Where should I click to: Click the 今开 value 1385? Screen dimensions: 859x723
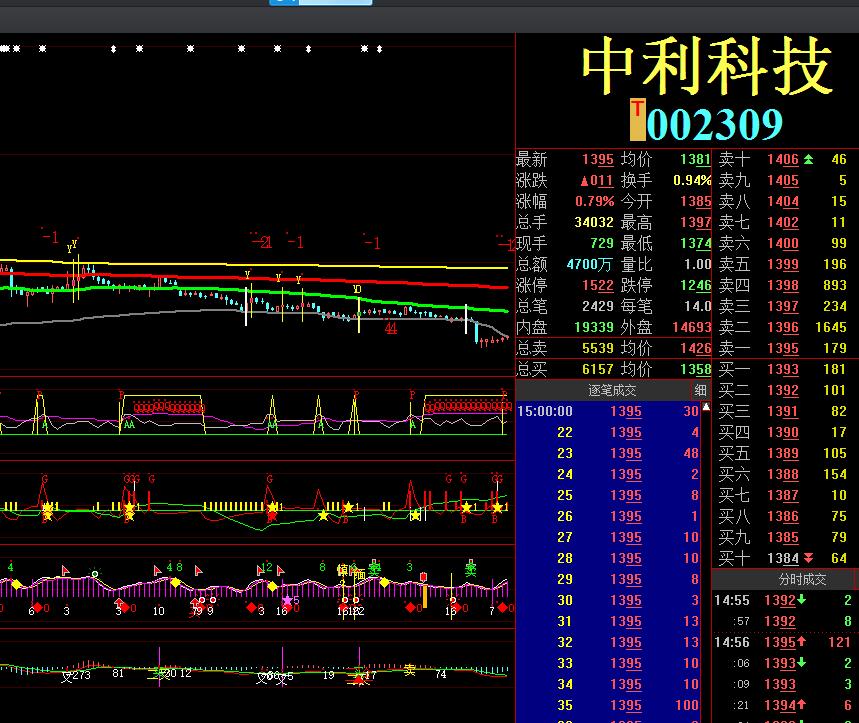tap(696, 201)
